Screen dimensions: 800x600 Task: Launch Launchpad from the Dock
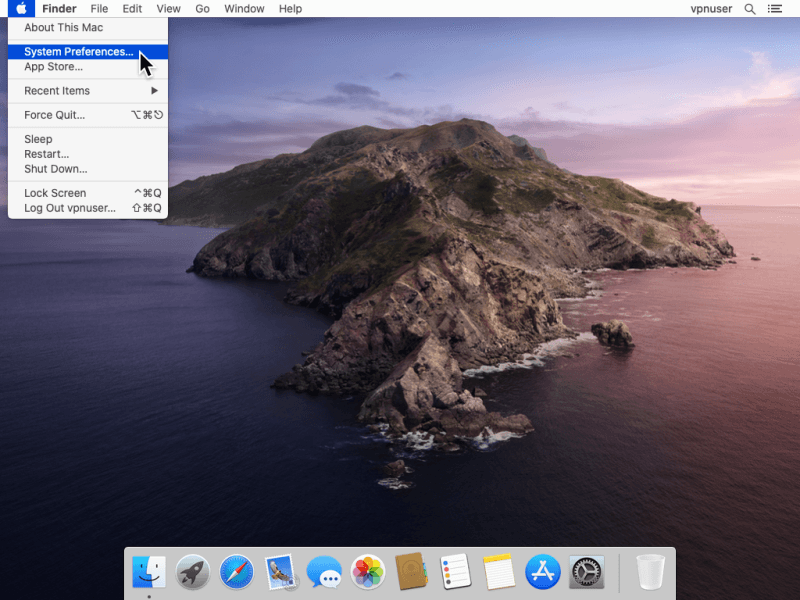192,572
